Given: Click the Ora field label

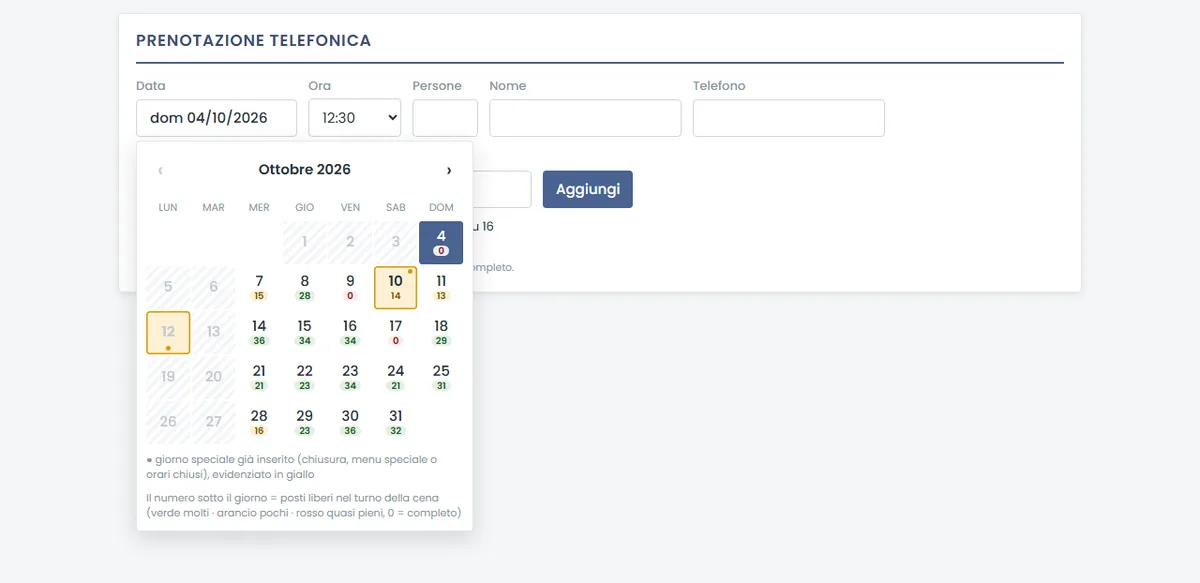Looking at the screenshot, I should click(319, 86).
